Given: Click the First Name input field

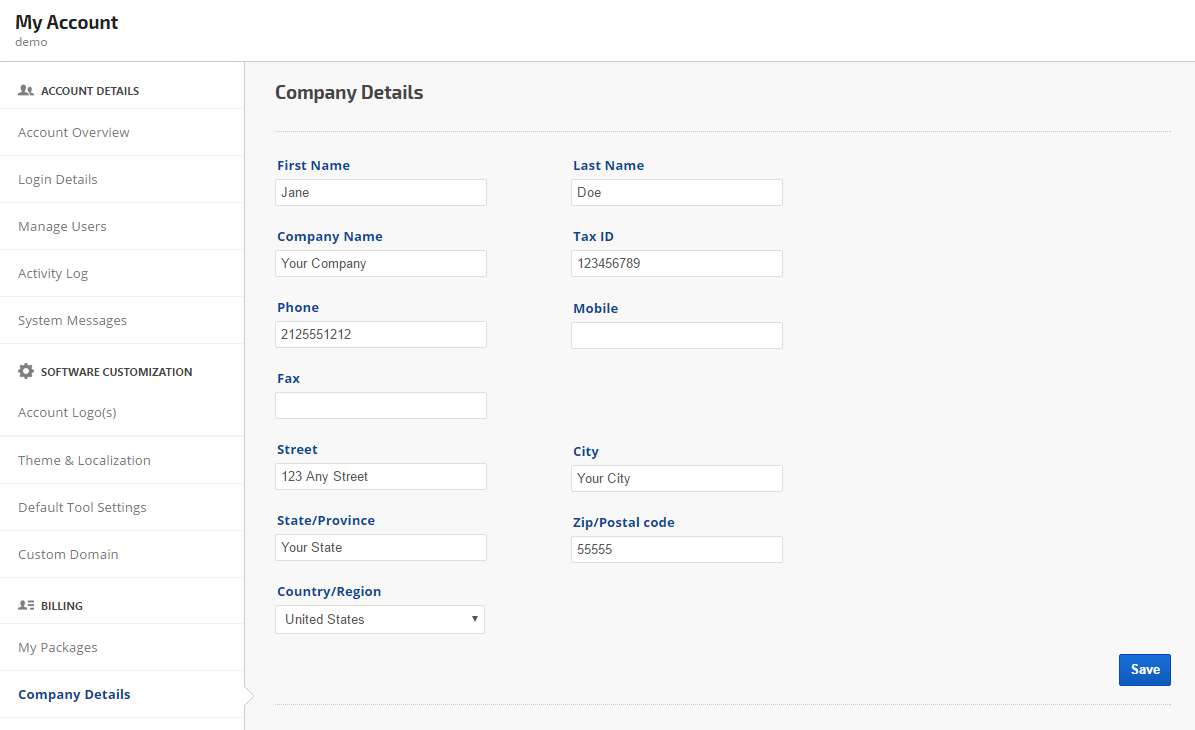Looking at the screenshot, I should coord(380,192).
